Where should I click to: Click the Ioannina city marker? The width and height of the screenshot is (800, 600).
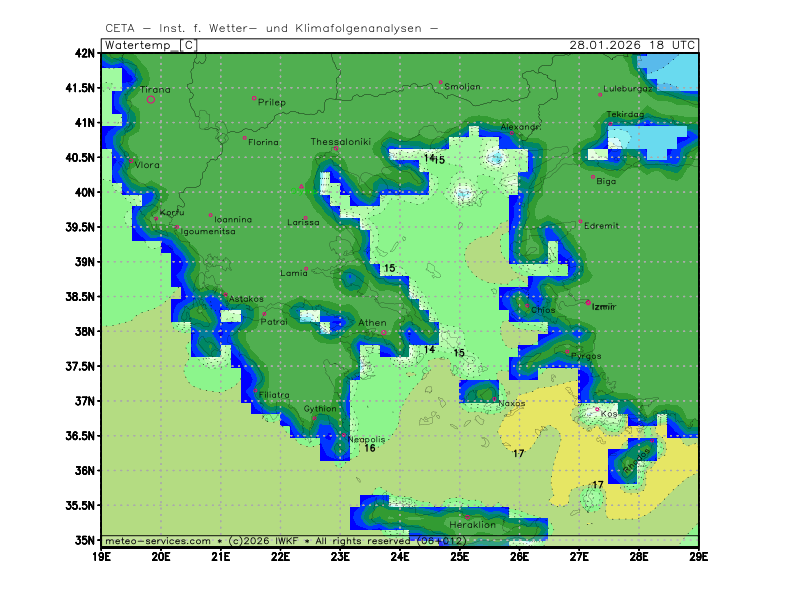click(x=210, y=215)
